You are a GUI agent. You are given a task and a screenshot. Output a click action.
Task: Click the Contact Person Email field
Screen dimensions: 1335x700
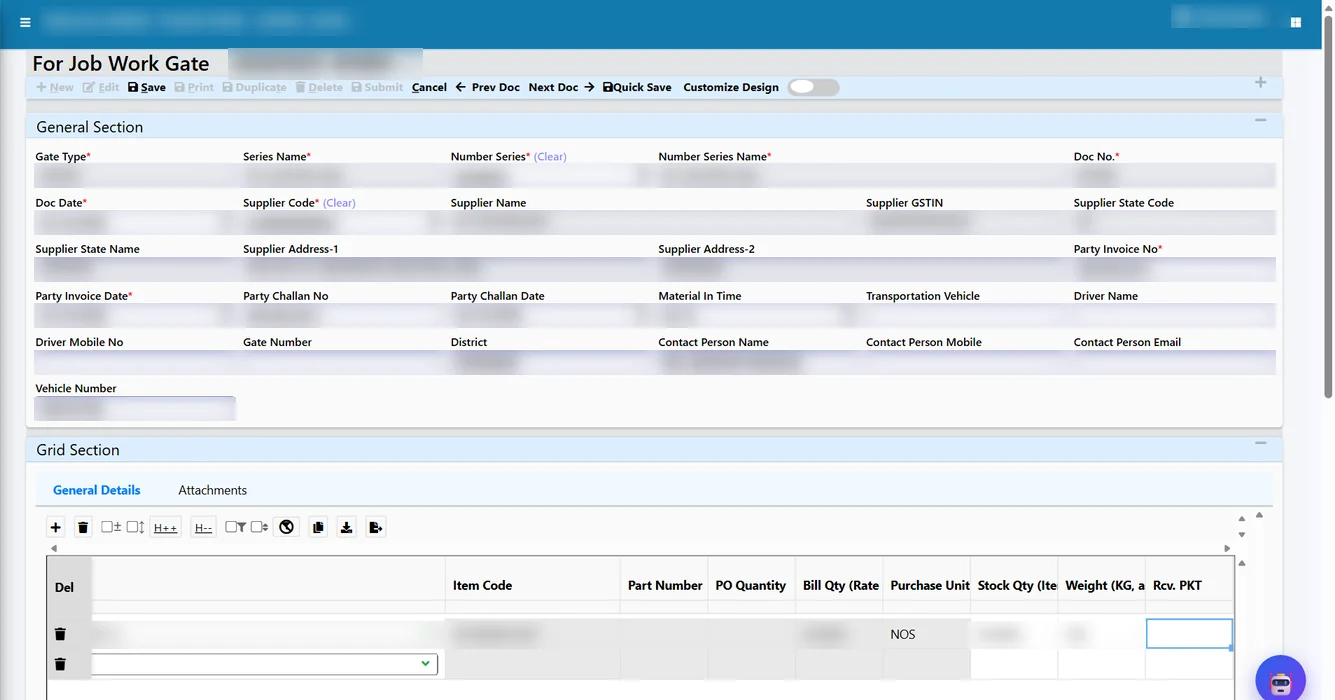[1174, 361]
